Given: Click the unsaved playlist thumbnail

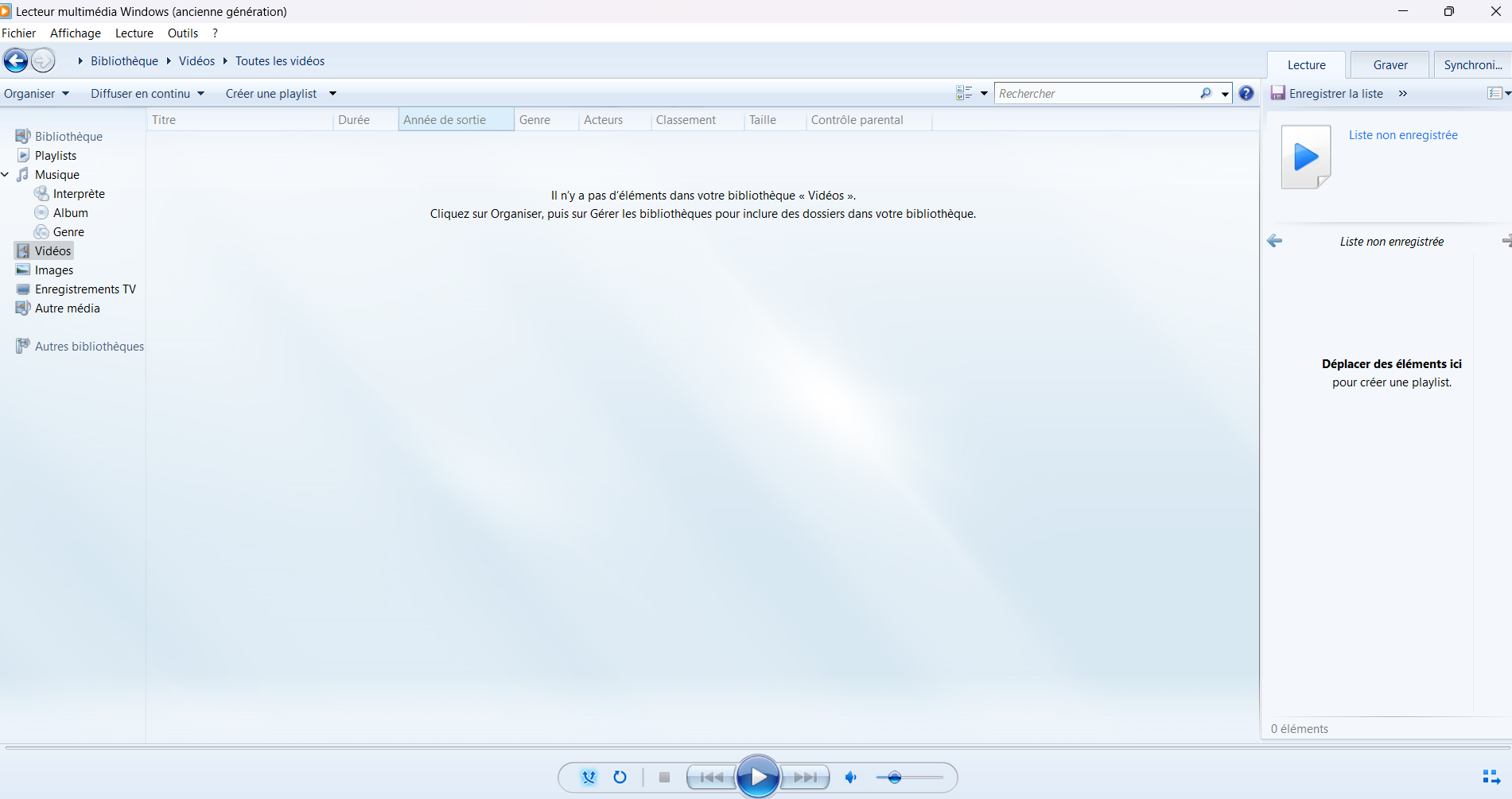Looking at the screenshot, I should tap(1306, 157).
